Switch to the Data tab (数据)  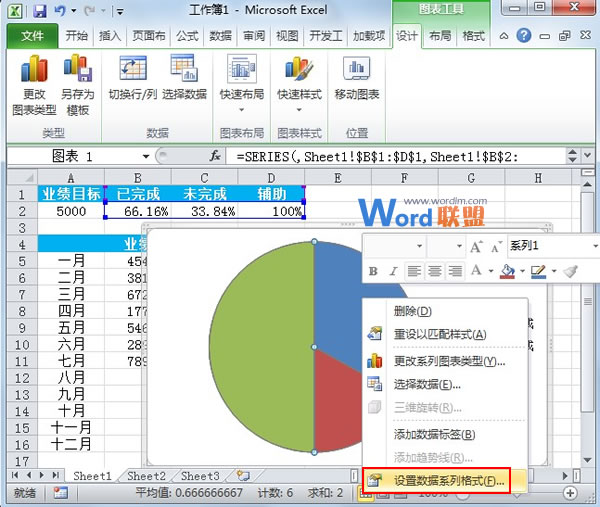pyautogui.click(x=220, y=36)
